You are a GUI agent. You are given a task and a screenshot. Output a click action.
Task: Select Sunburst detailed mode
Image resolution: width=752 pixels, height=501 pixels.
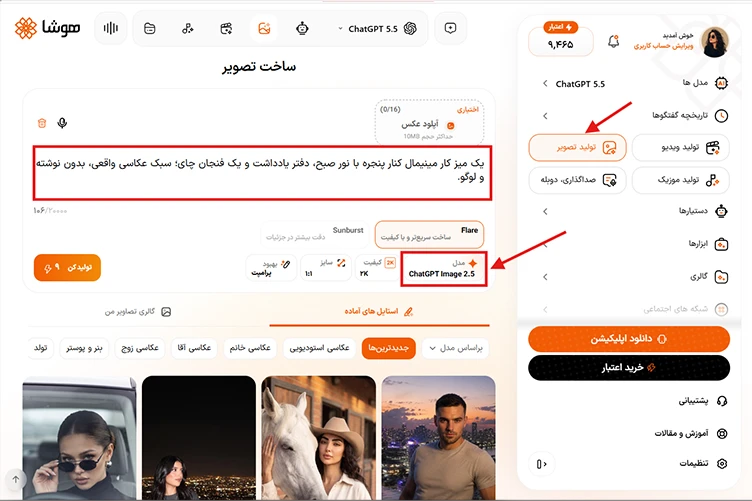click(315, 234)
